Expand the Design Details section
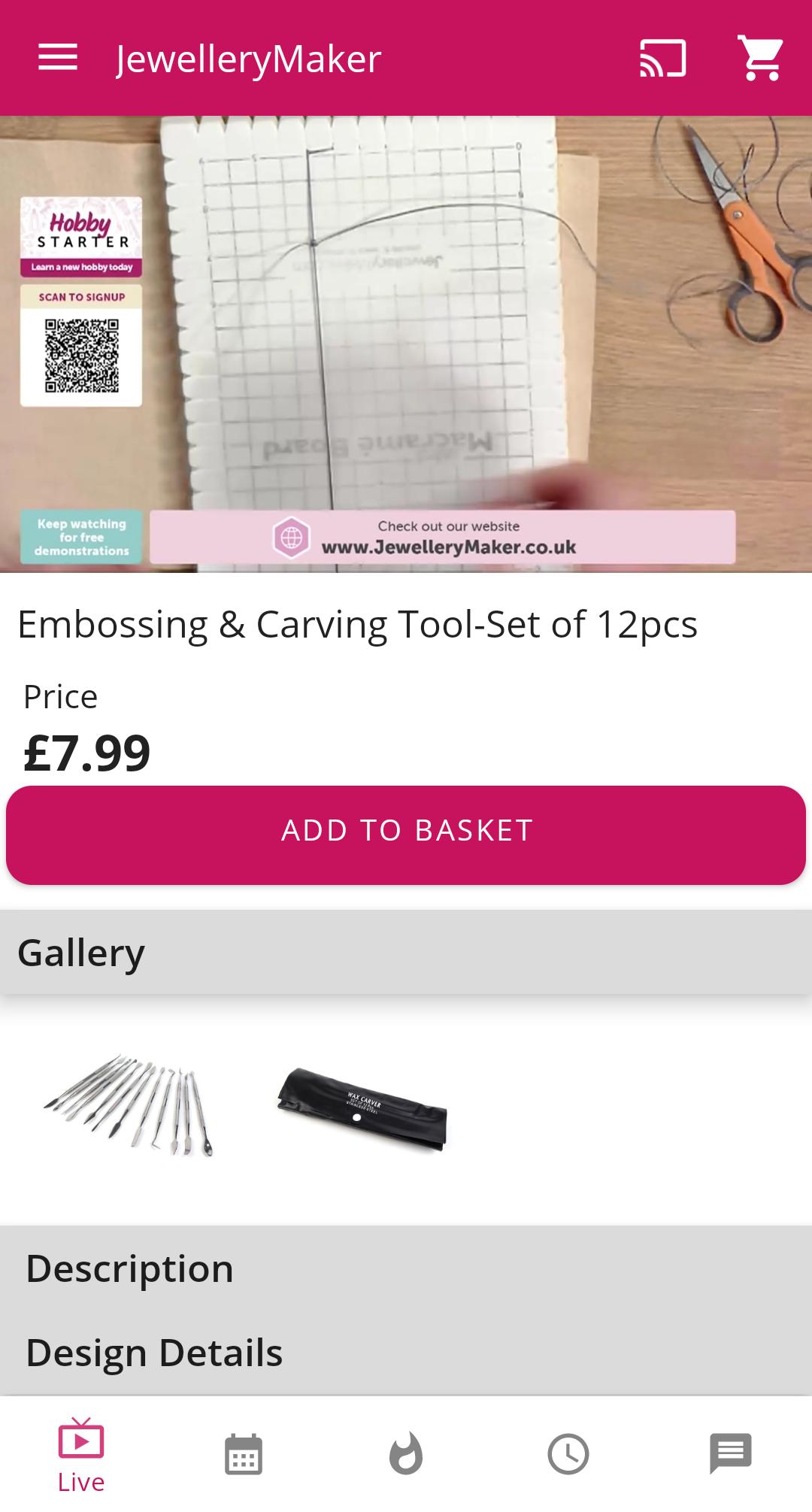812x1512 pixels. tap(406, 1353)
